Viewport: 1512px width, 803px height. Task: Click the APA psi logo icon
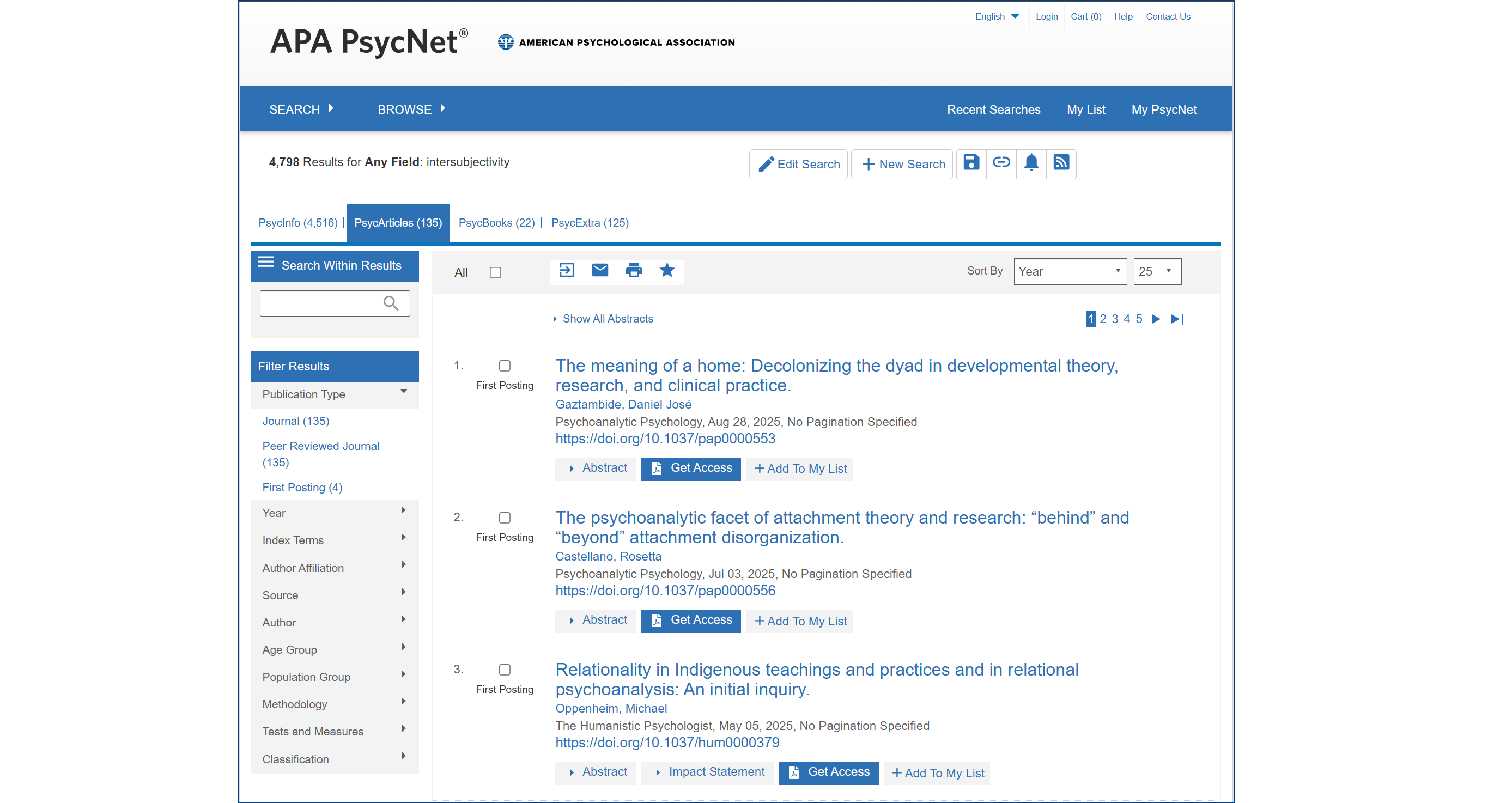tap(506, 42)
